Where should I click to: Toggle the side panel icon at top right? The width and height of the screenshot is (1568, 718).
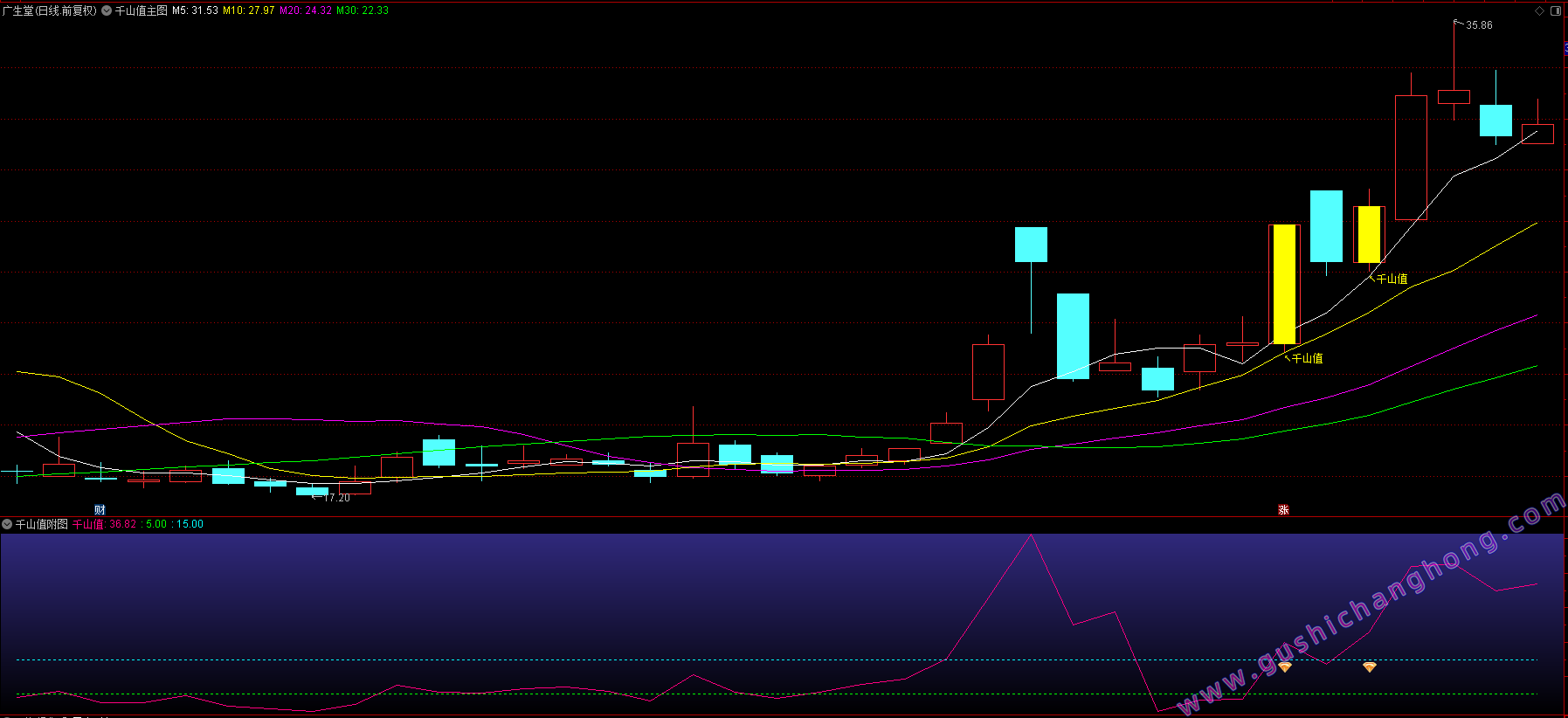point(1556,10)
